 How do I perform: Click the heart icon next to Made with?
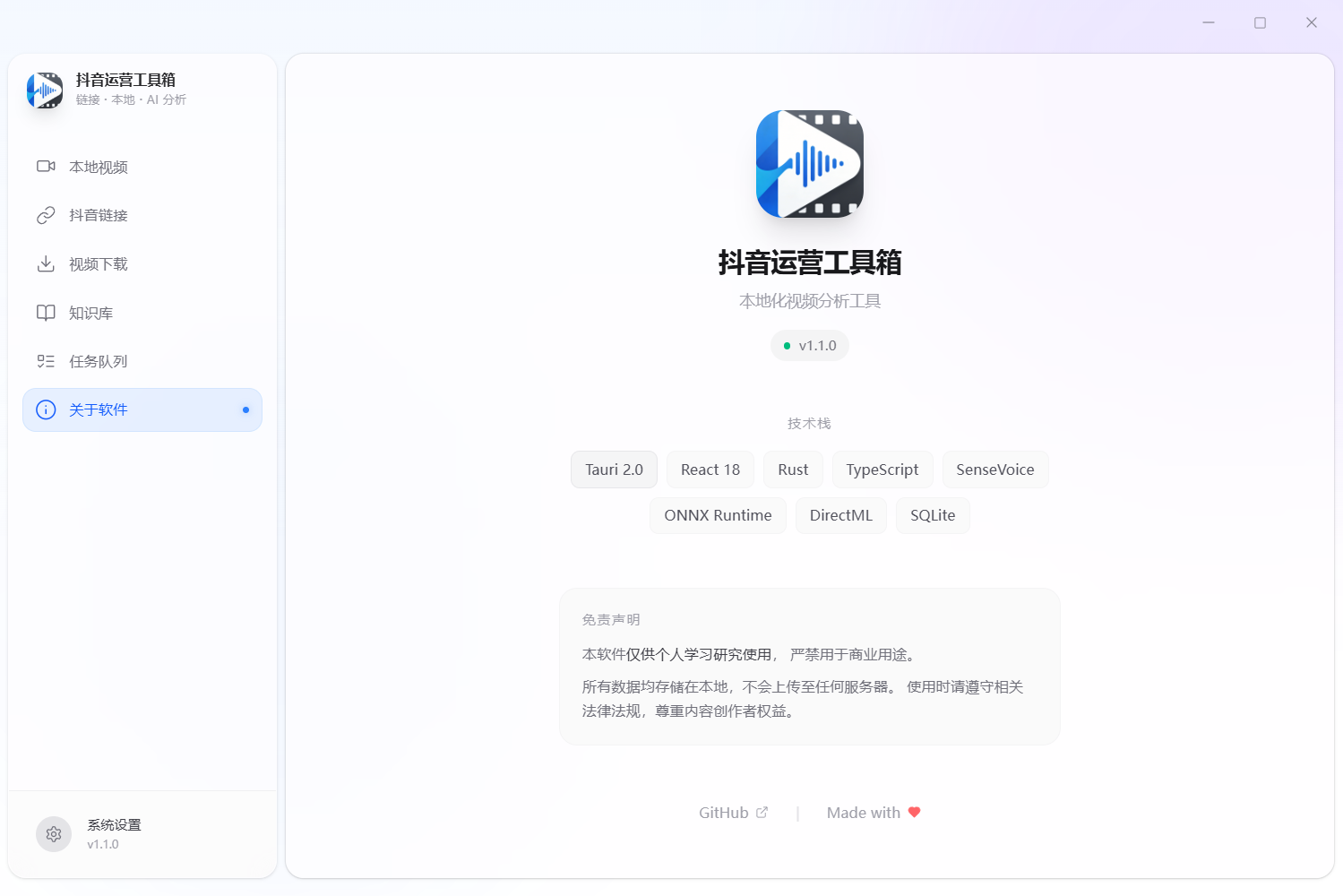click(x=914, y=812)
